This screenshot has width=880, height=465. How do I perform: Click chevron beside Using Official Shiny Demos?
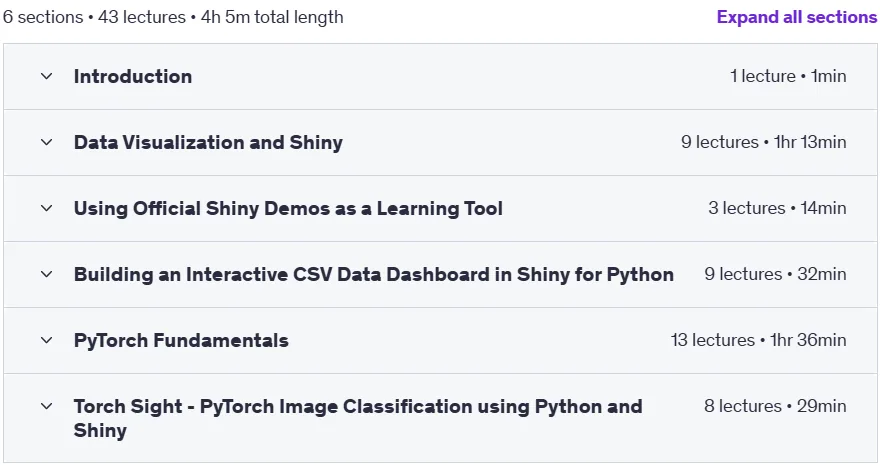[47, 208]
